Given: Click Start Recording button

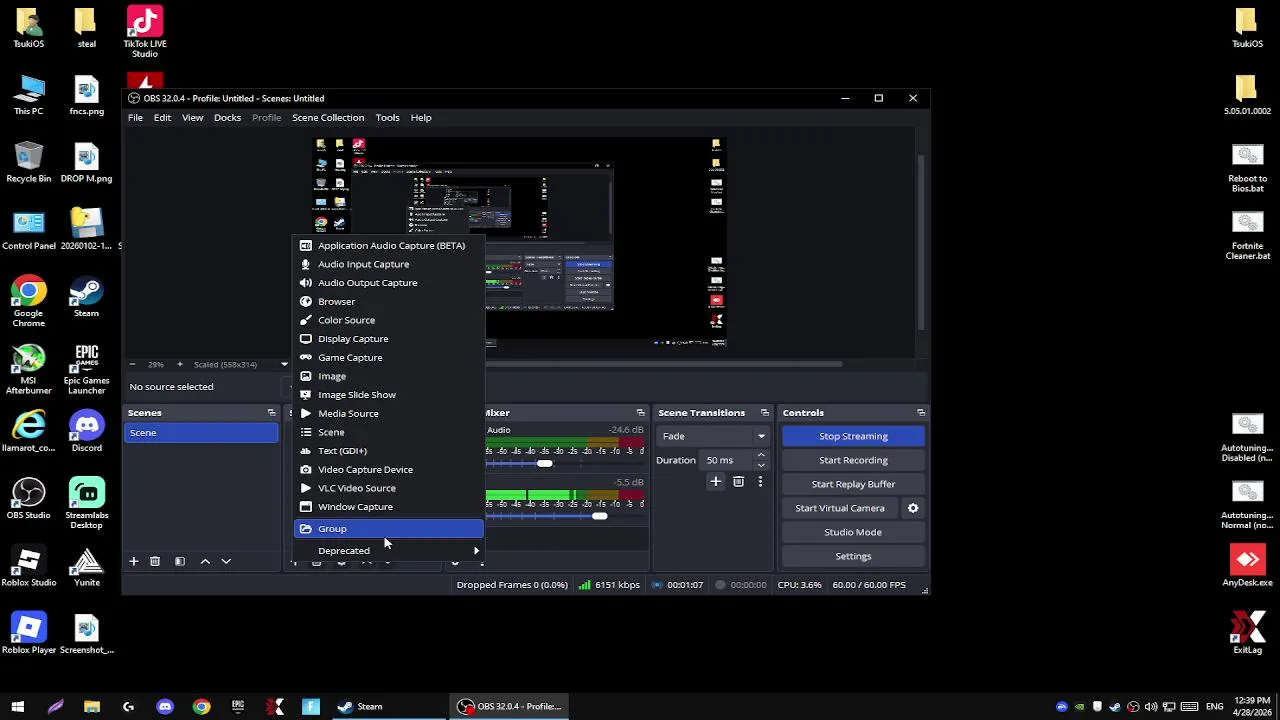Looking at the screenshot, I should (853, 460).
